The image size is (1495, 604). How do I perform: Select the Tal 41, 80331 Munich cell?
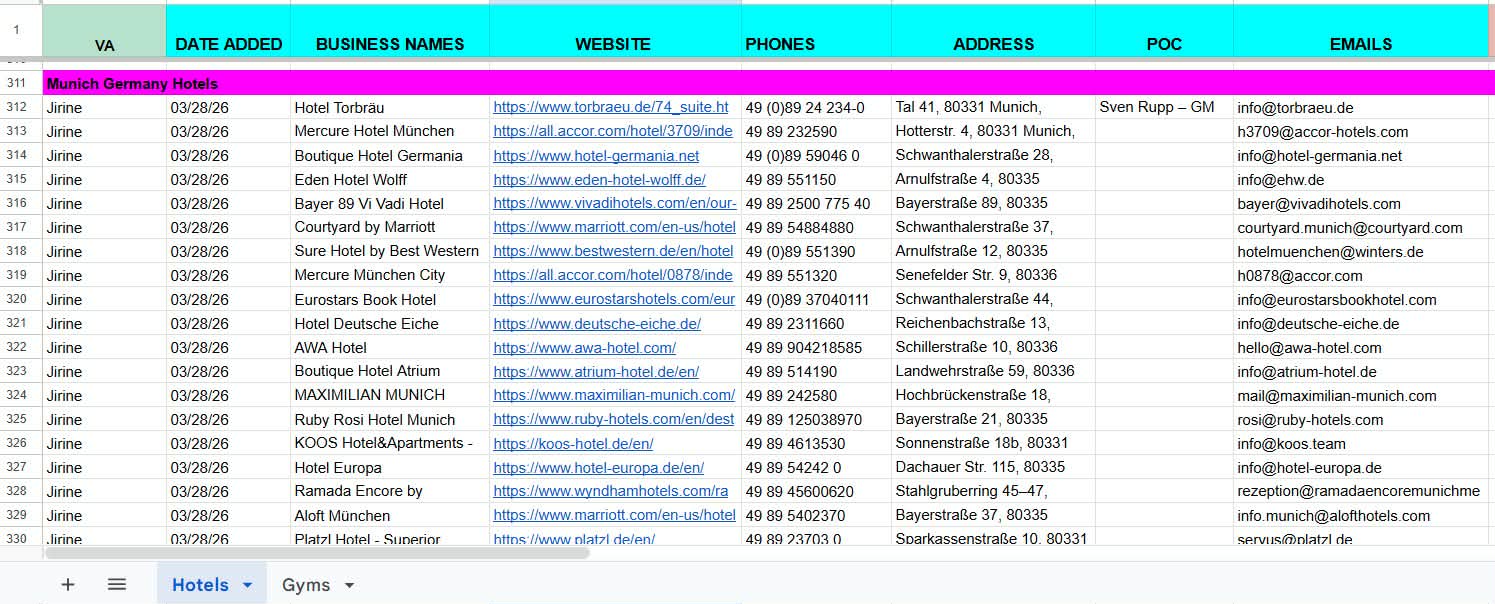click(993, 107)
